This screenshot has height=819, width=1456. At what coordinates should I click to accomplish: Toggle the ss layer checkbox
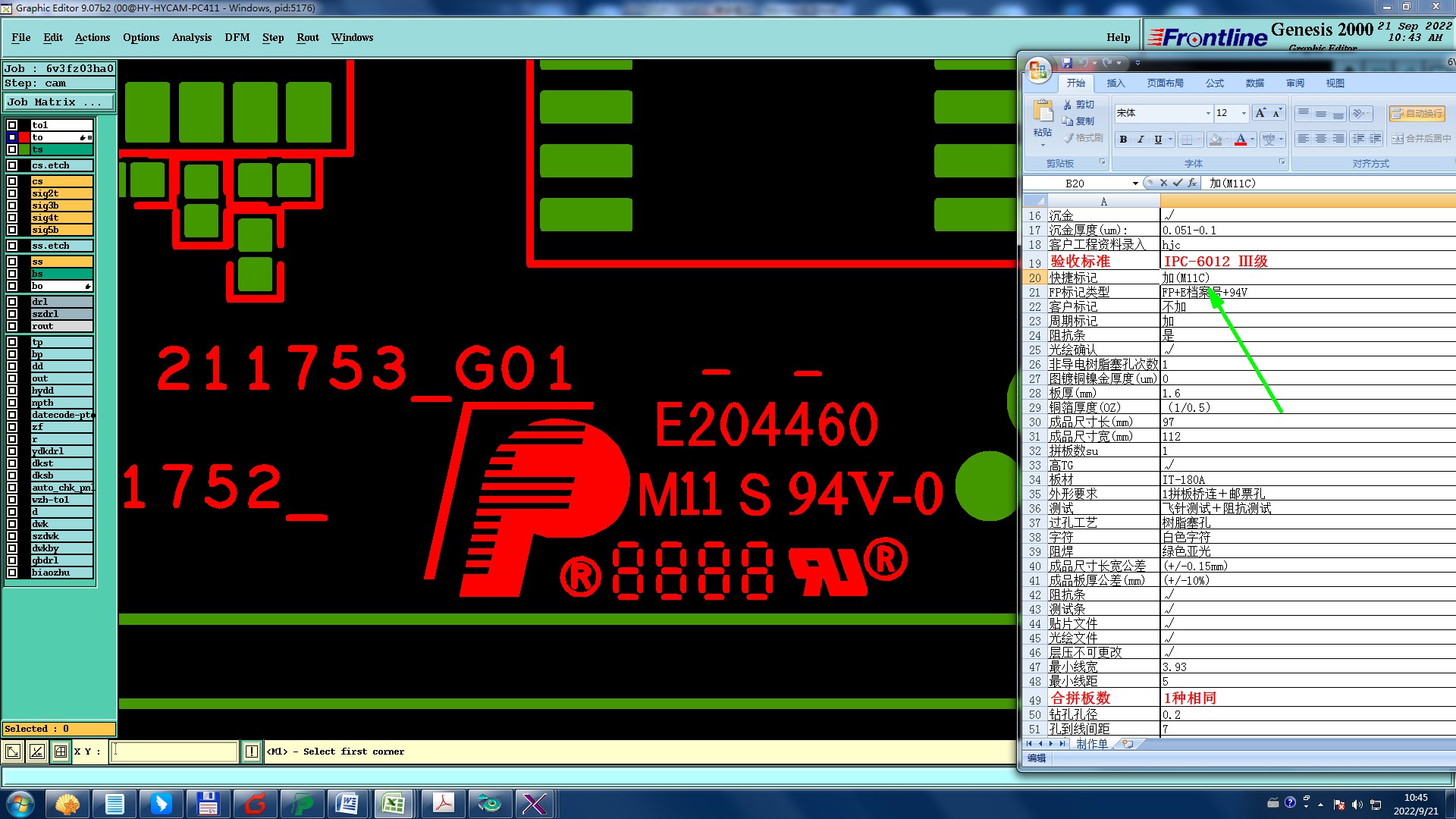pyautogui.click(x=12, y=262)
